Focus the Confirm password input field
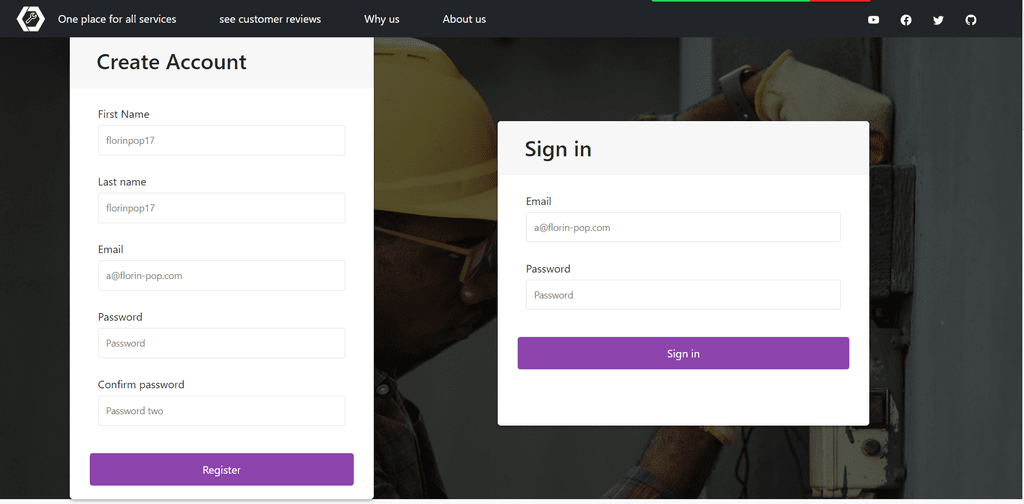Viewport: 1024px width, 504px height. pyautogui.click(x=221, y=411)
